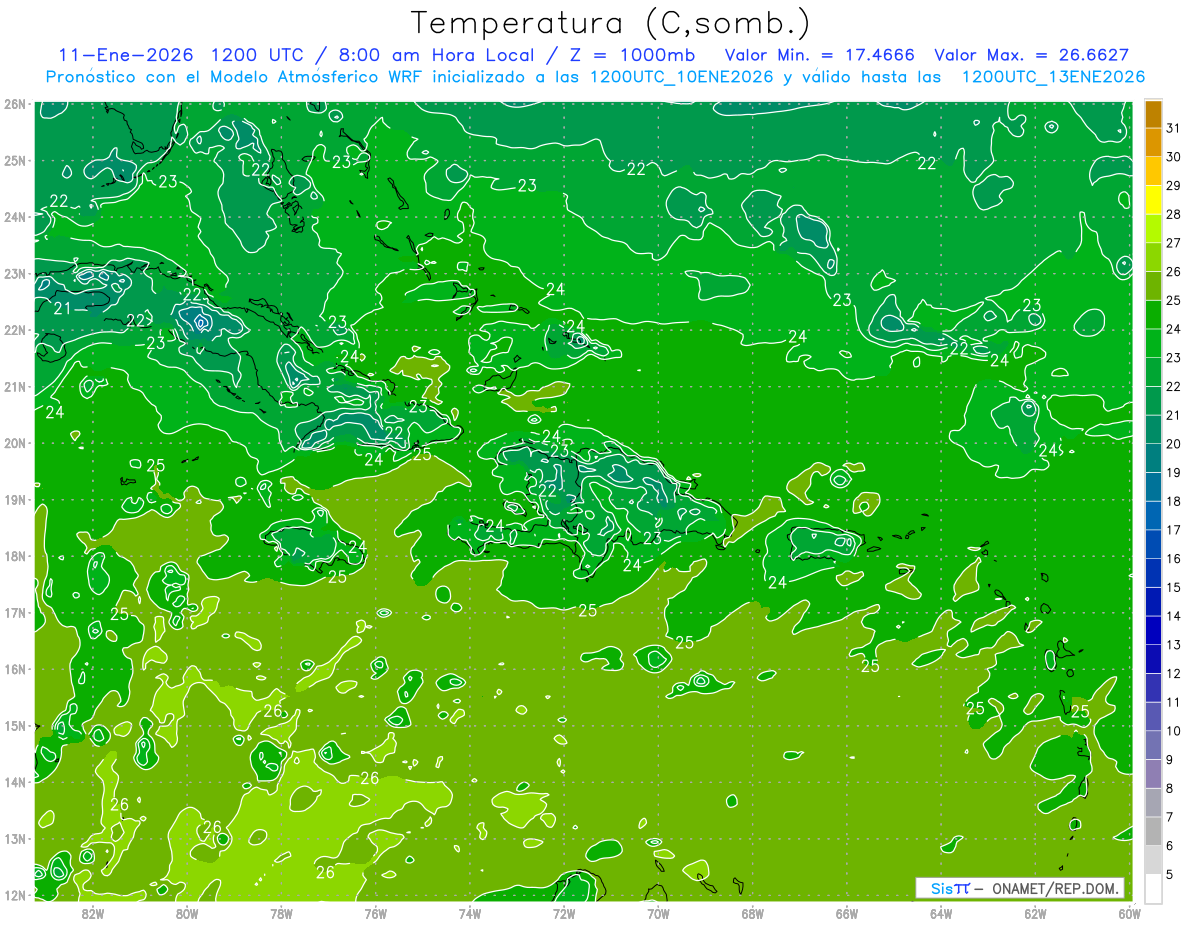
Task: Click the legend value '13'
Action: (1174, 645)
